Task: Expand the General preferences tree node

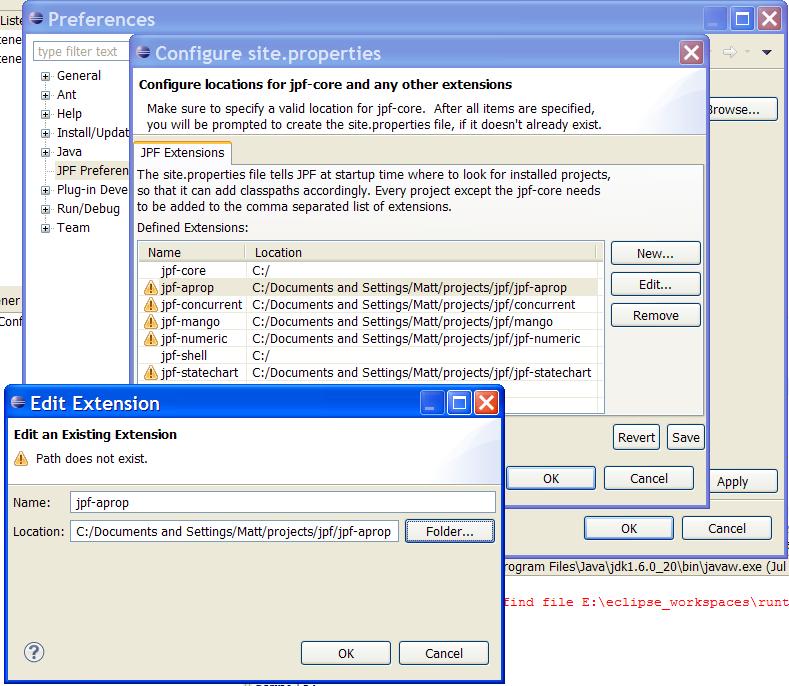Action: (x=46, y=76)
